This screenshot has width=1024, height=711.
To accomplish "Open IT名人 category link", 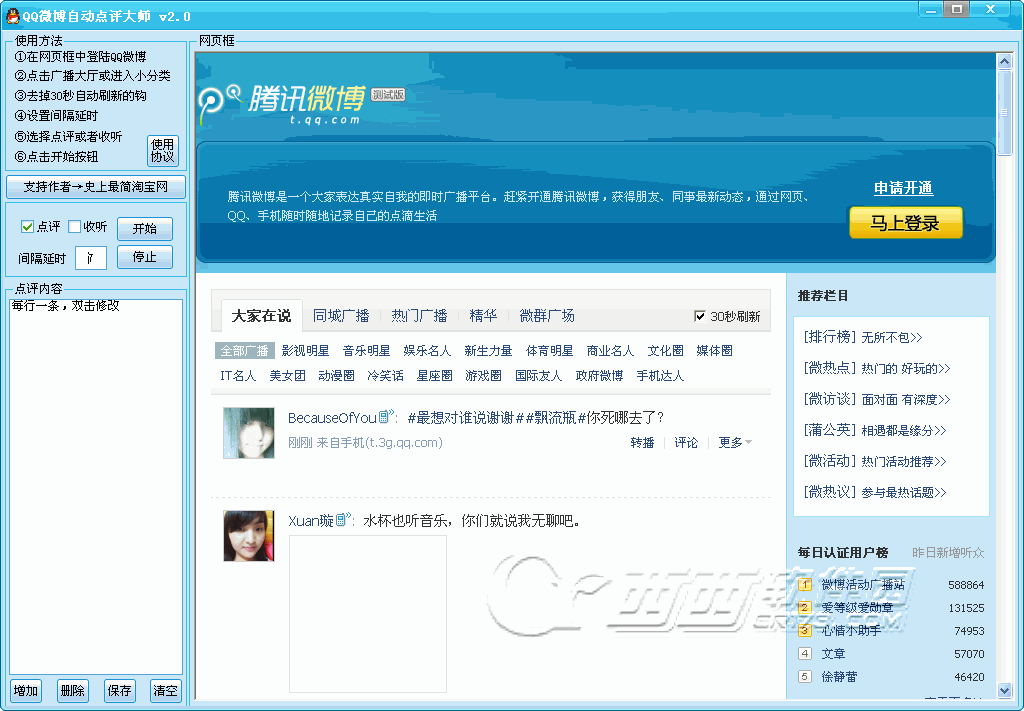I will [238, 375].
